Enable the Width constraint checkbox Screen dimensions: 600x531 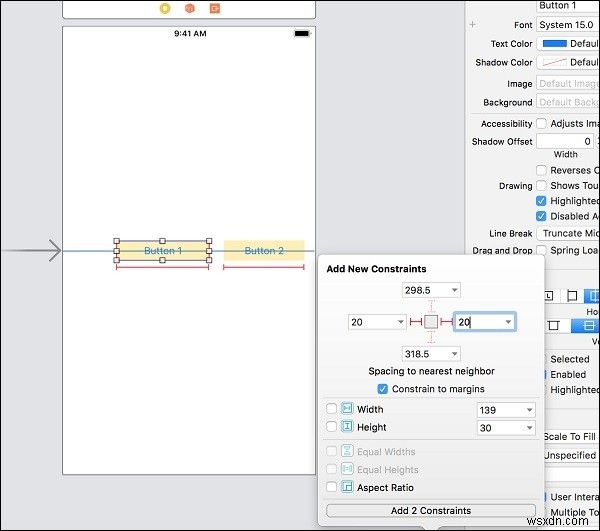(331, 409)
